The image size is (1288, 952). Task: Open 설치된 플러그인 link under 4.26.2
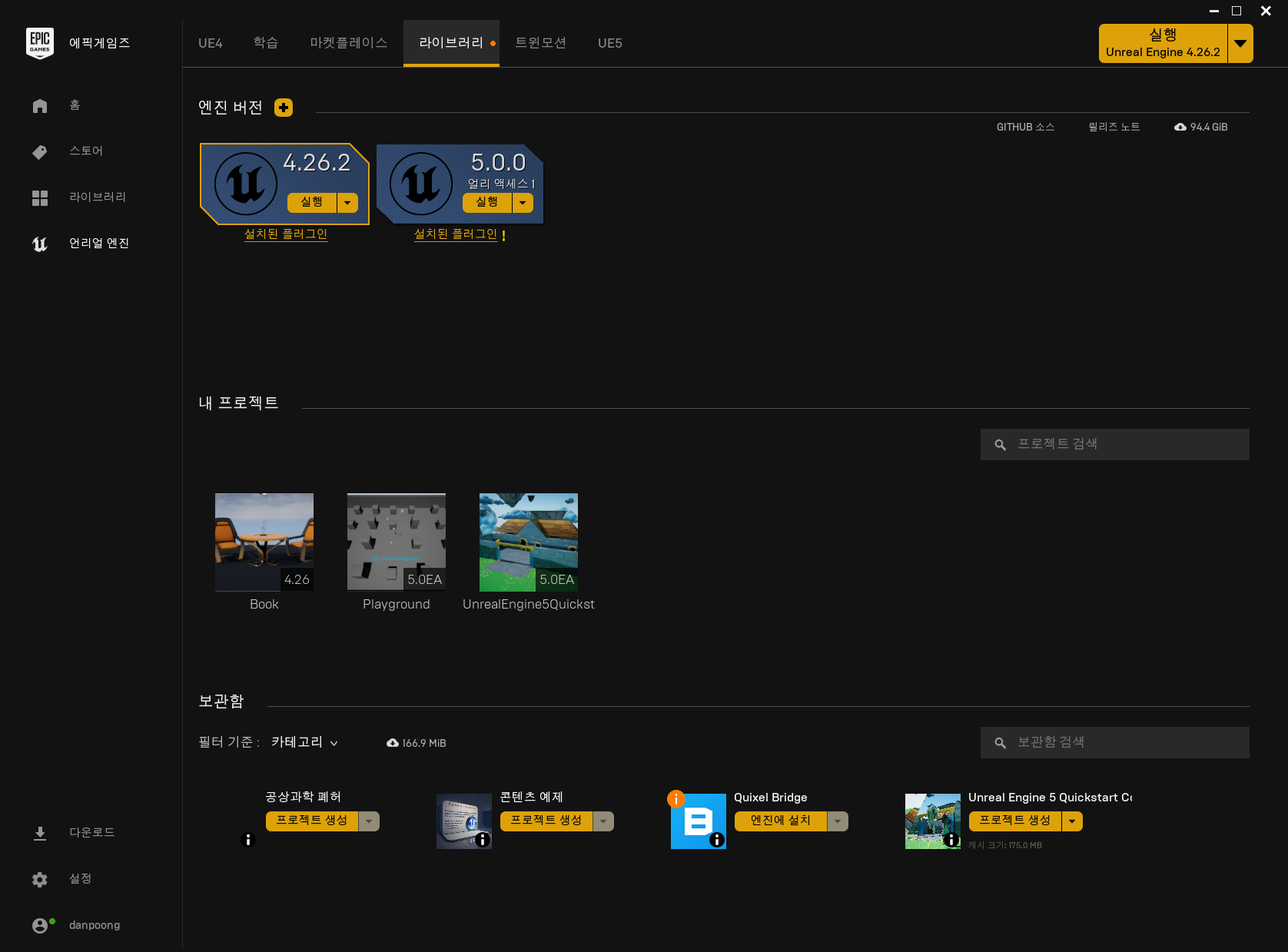pyautogui.click(x=286, y=234)
